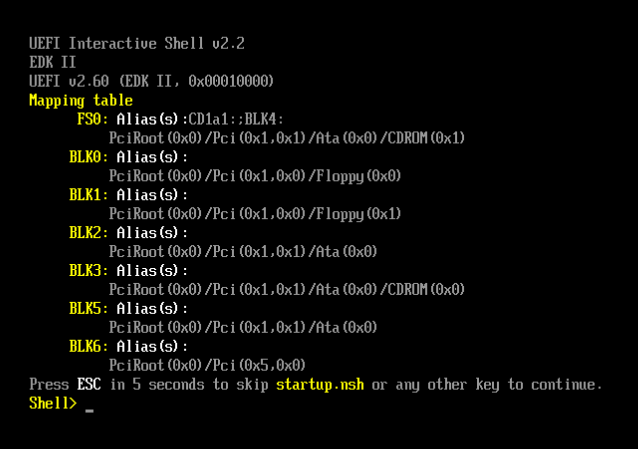Select the BLK0: entry label
Viewport: 638px width, 449px height.
(x=89, y=157)
